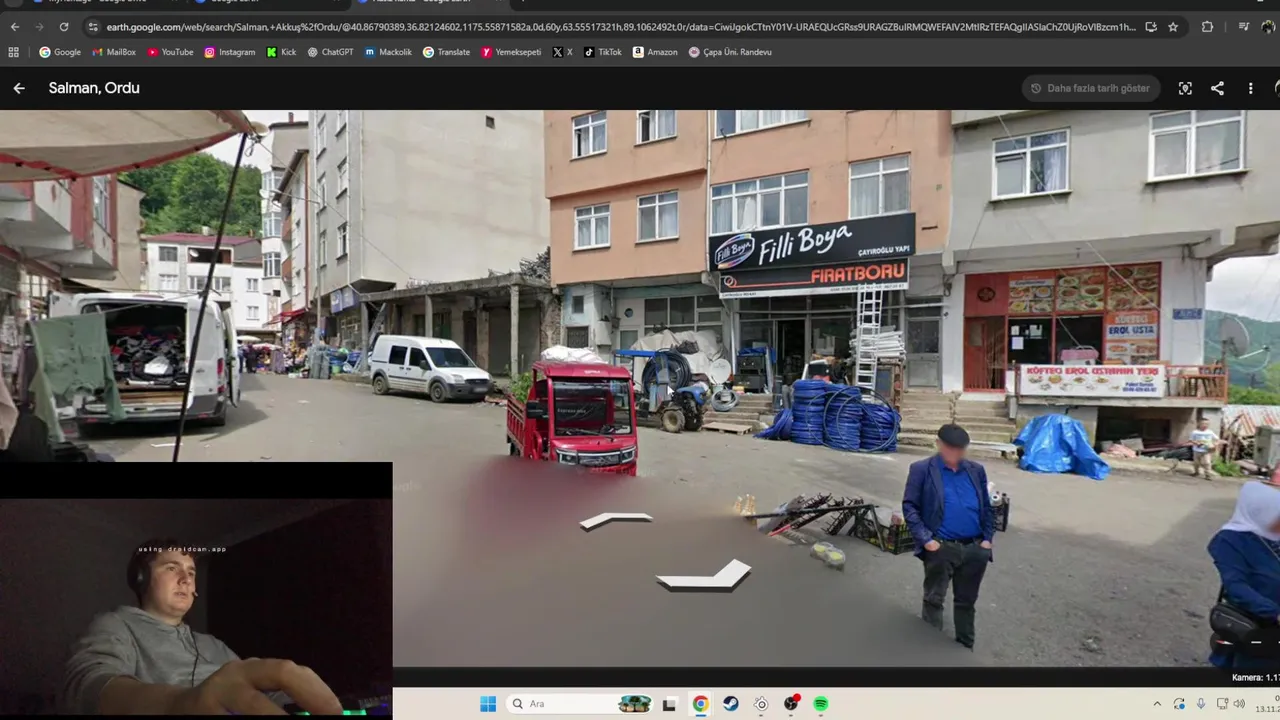This screenshot has width=1280, height=720.
Task: Click the Windows Start button
Action: click(488, 704)
